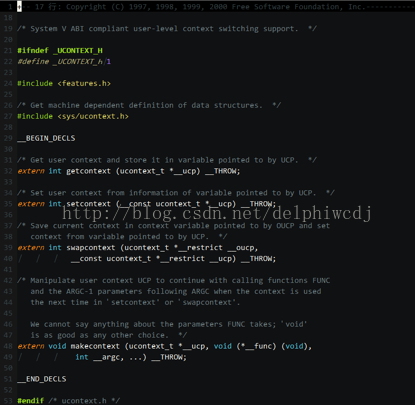Click 'int __argc, ...) __THROW;' on line 49
This screenshot has height=405, width=415.
click(x=131, y=357)
